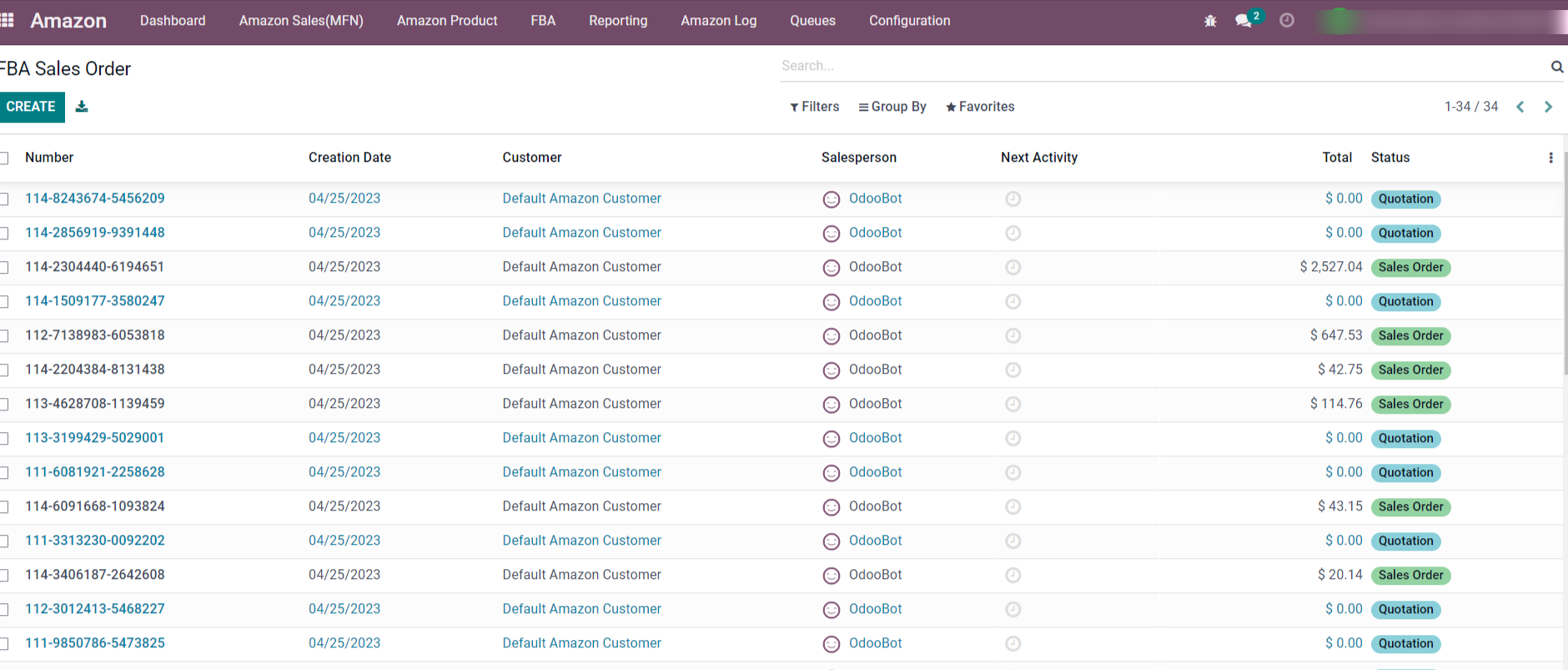Check the box for order 113-4628708-1139459
1568x670 pixels.
[3, 404]
